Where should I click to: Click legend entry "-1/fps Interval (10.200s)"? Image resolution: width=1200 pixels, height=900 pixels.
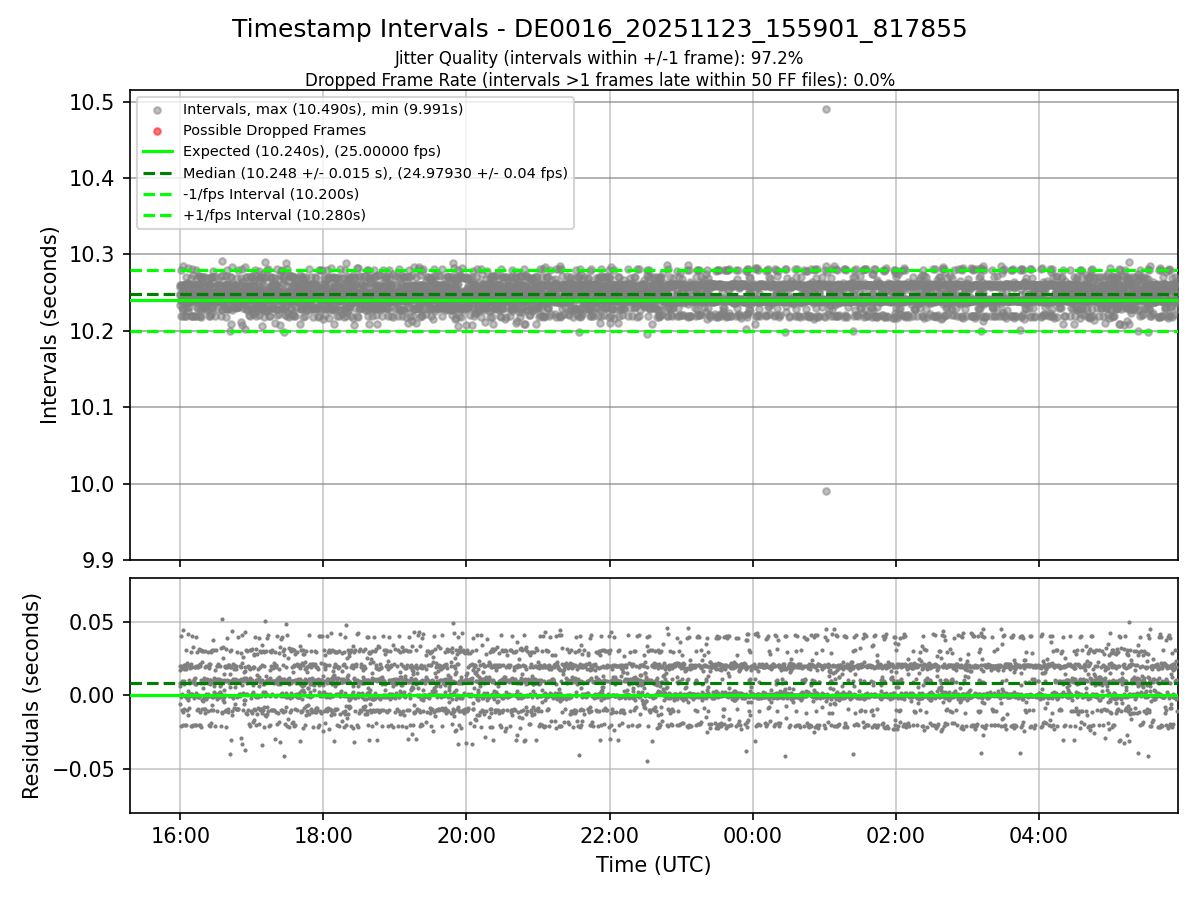tap(271, 194)
